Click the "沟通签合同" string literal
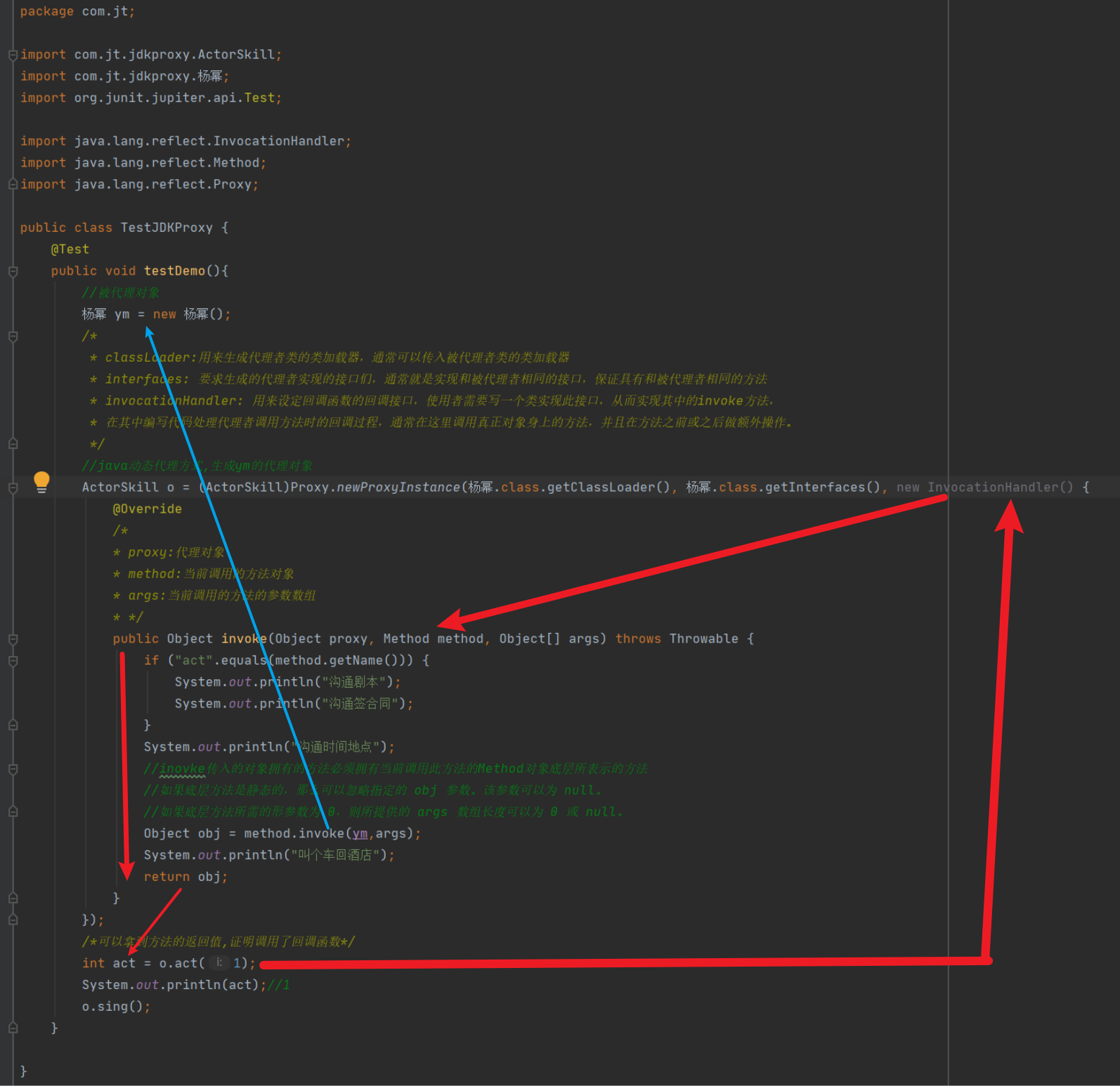The image size is (1120, 1086). [x=360, y=704]
